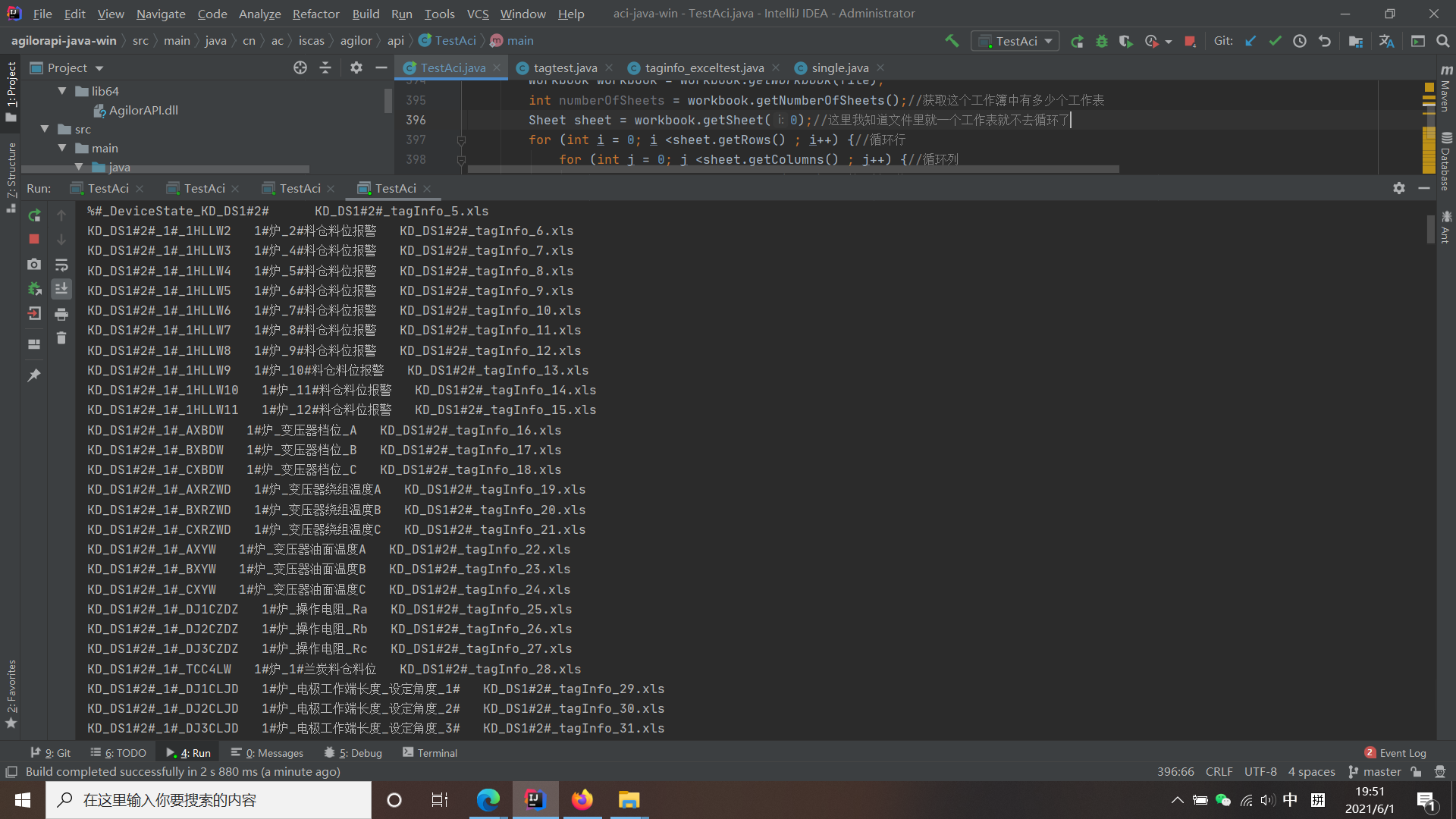Build the project with the hammer icon

point(952,41)
